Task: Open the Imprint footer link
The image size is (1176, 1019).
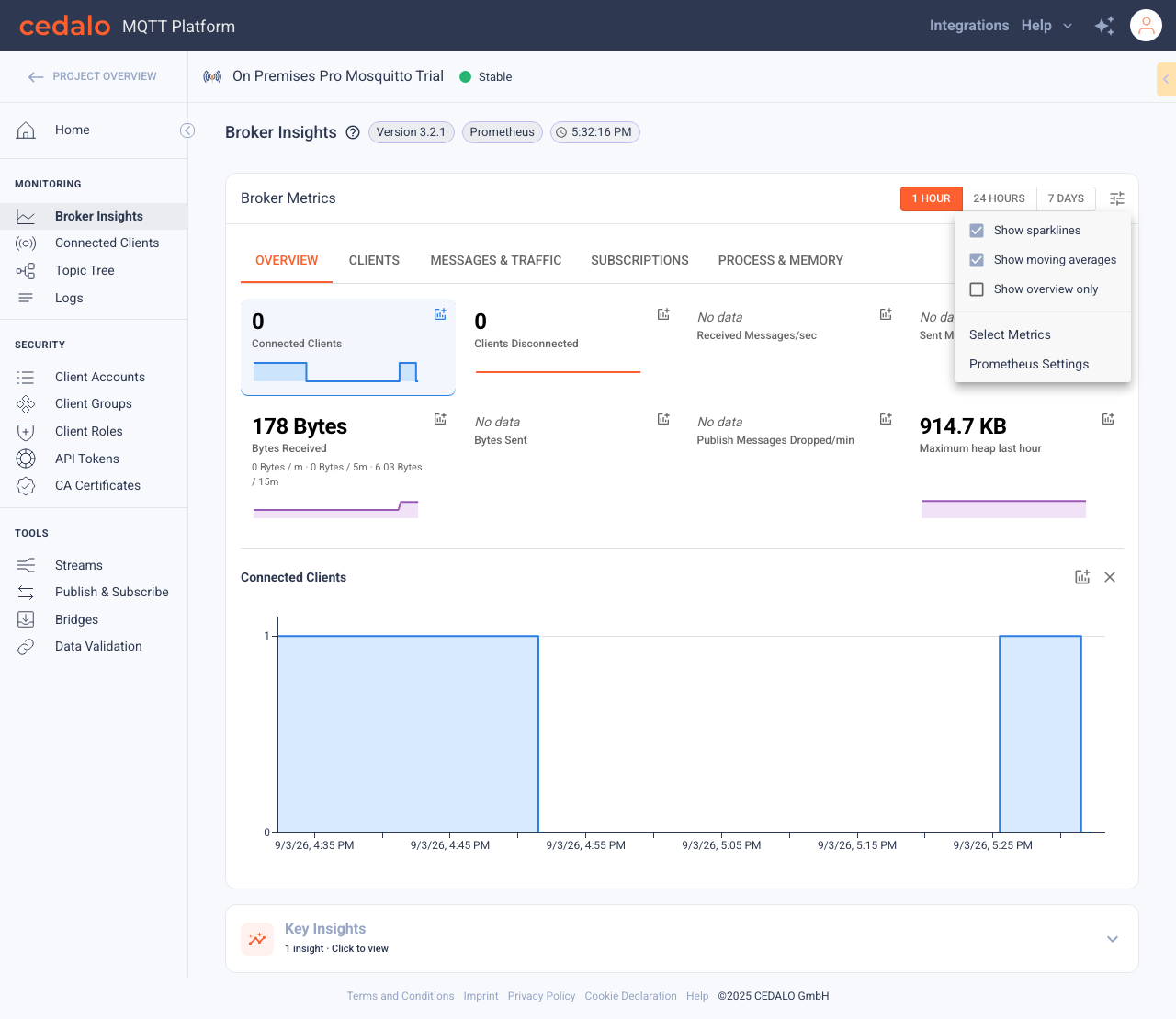Action: (481, 996)
